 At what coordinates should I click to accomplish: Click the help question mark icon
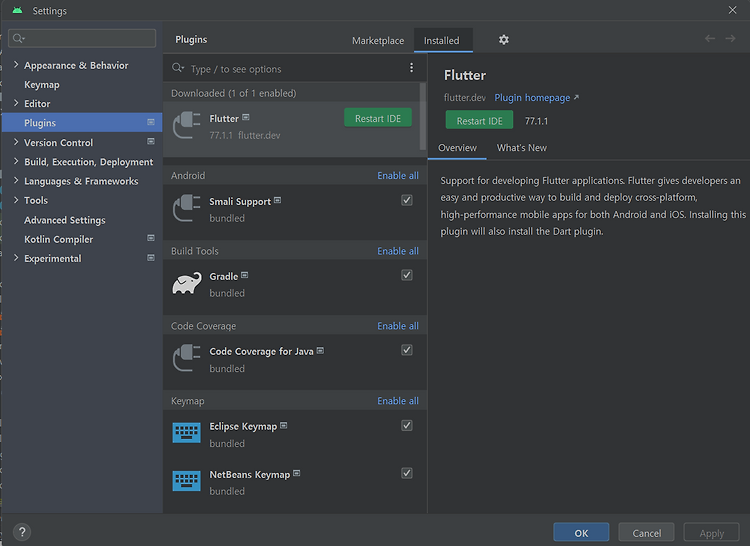(22, 532)
